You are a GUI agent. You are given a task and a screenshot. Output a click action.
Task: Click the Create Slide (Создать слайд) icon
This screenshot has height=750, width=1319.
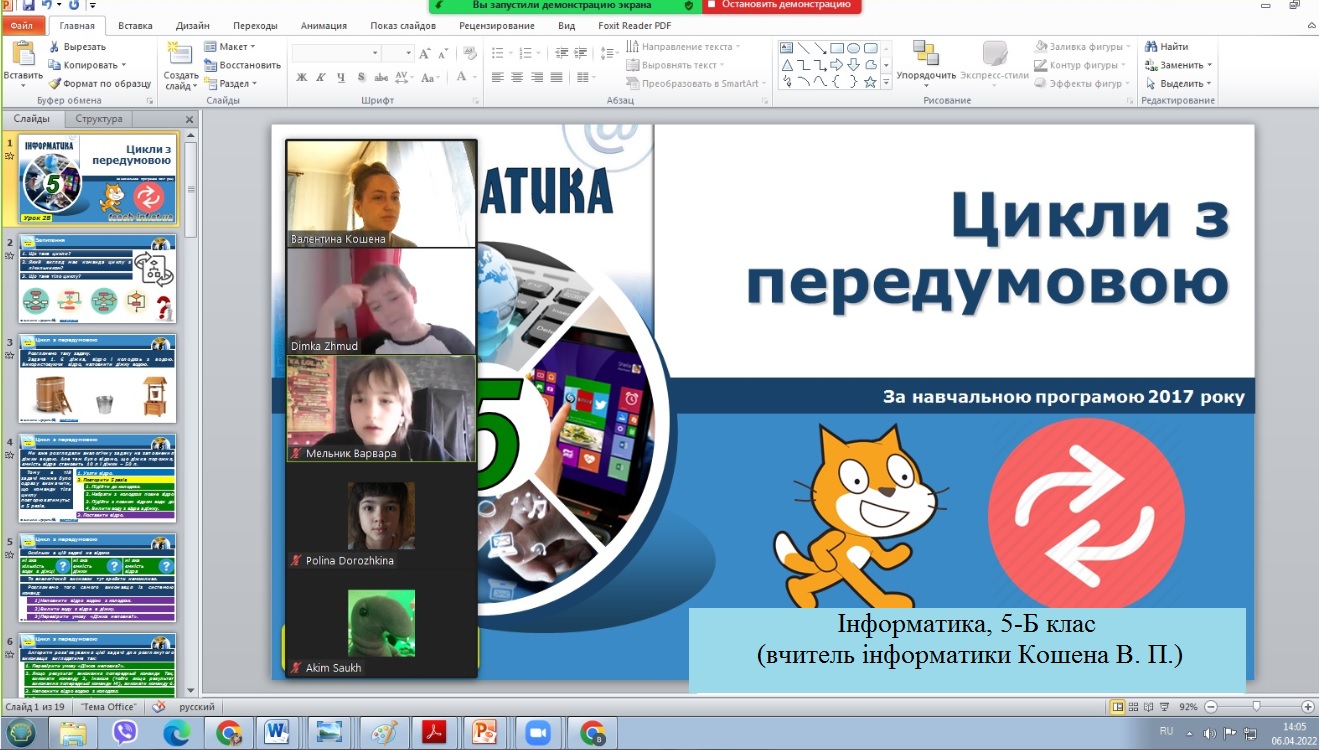(x=180, y=56)
